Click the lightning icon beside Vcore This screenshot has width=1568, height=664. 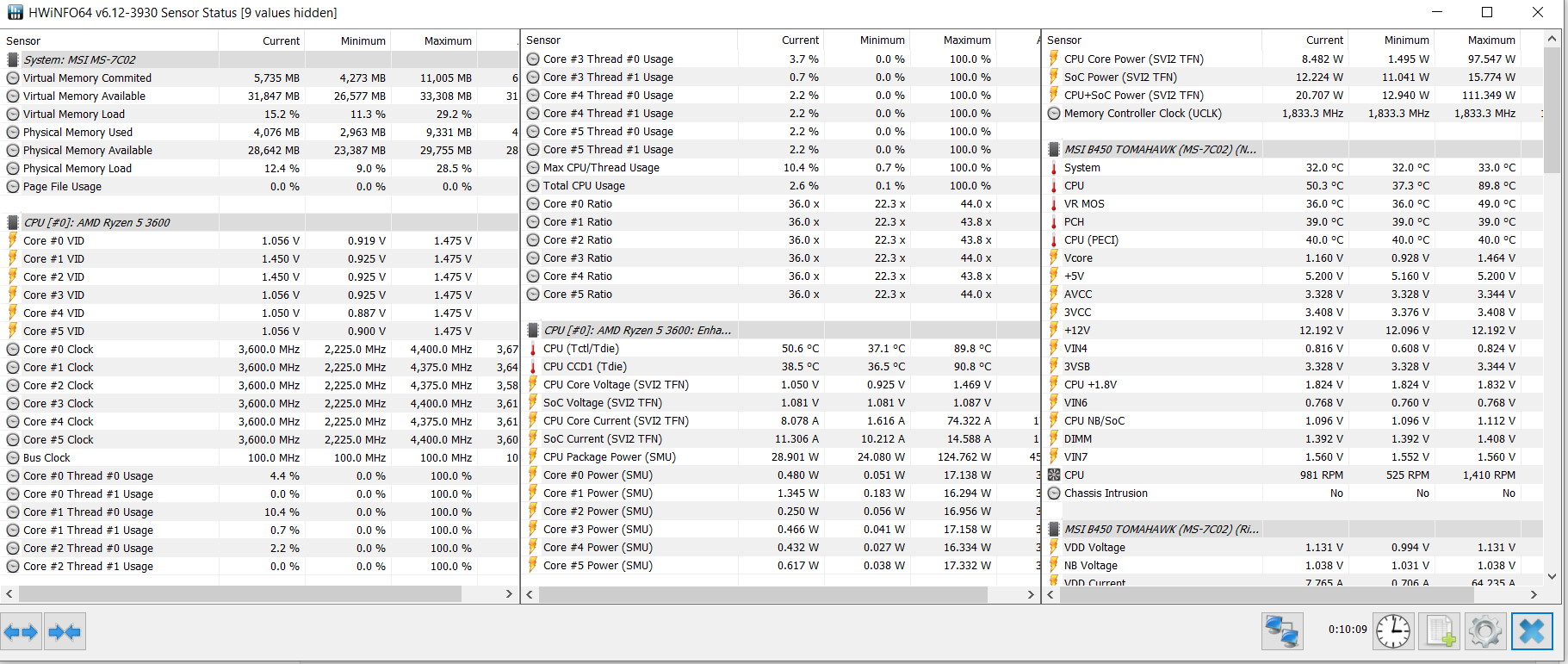[x=1054, y=258]
